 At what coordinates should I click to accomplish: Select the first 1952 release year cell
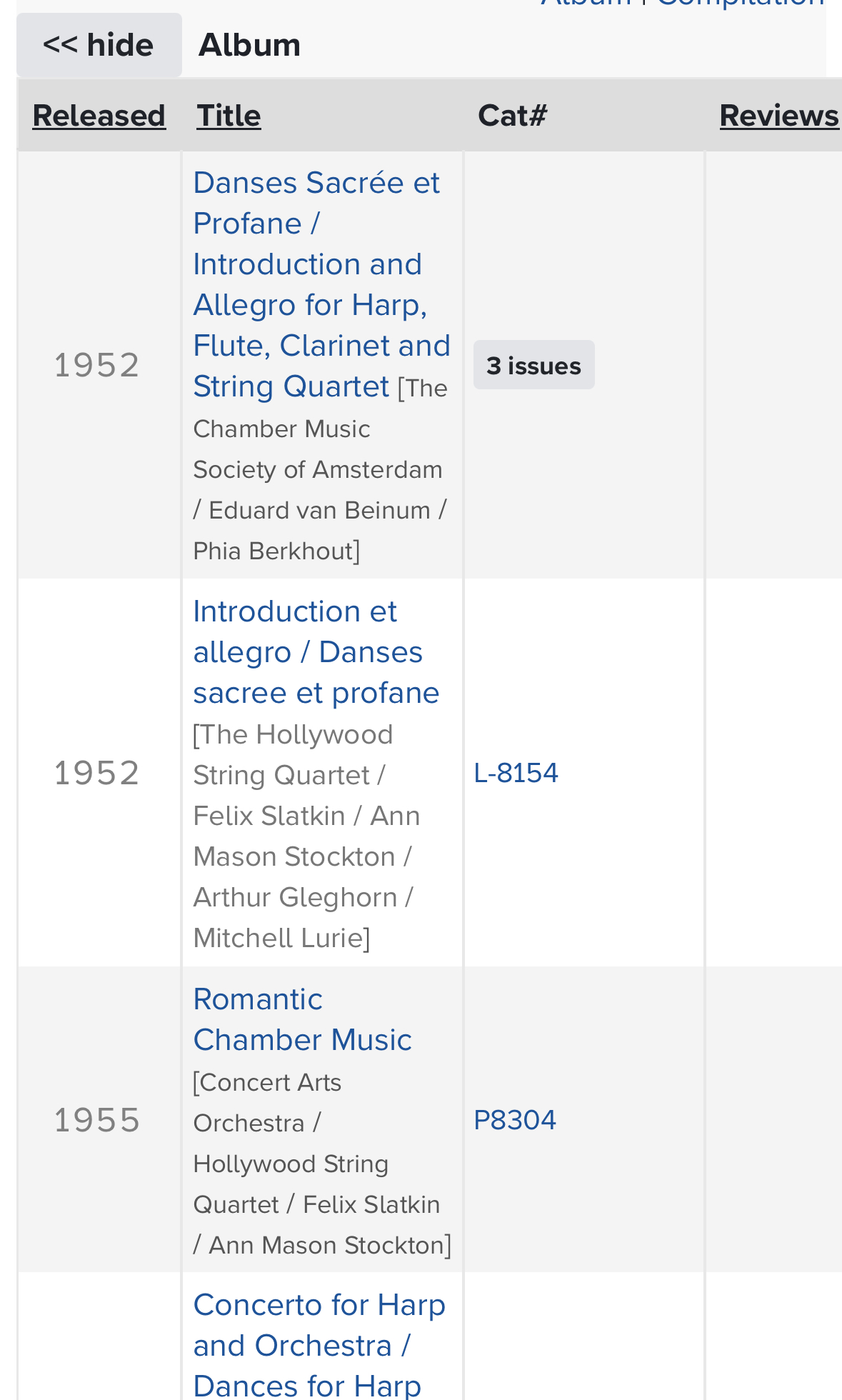point(97,365)
